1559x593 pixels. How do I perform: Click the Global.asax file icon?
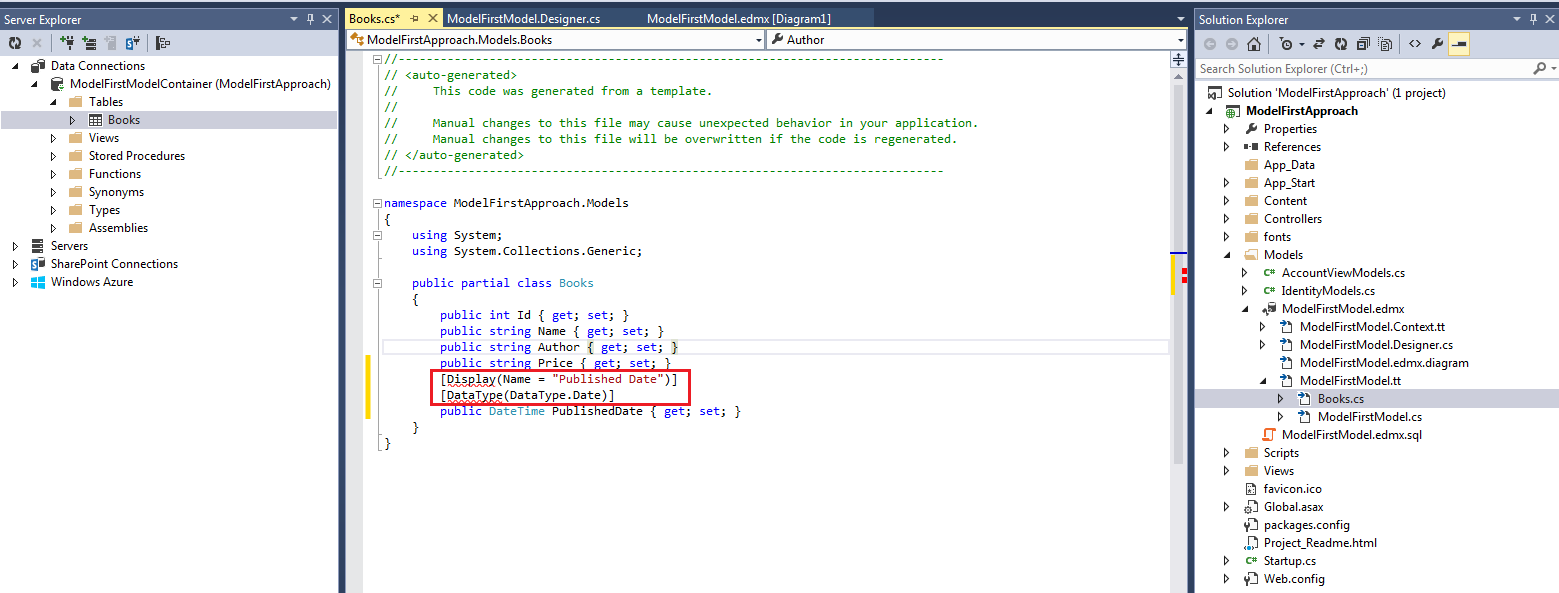click(x=1251, y=507)
